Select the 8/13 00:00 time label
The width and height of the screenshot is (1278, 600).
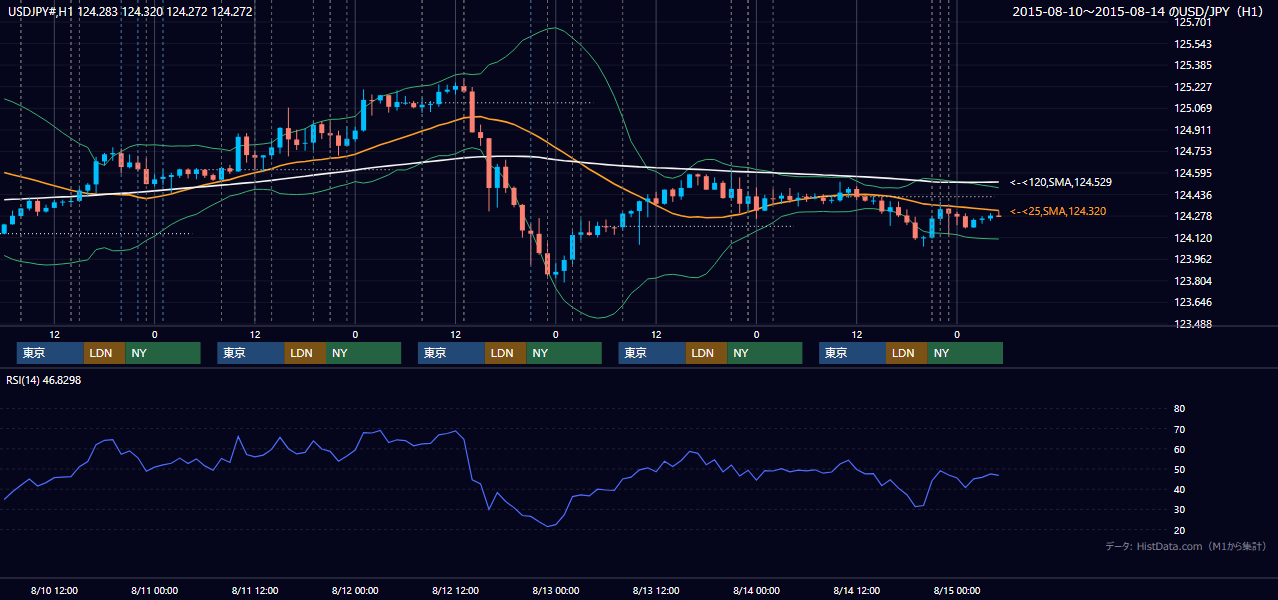[x=556, y=590]
